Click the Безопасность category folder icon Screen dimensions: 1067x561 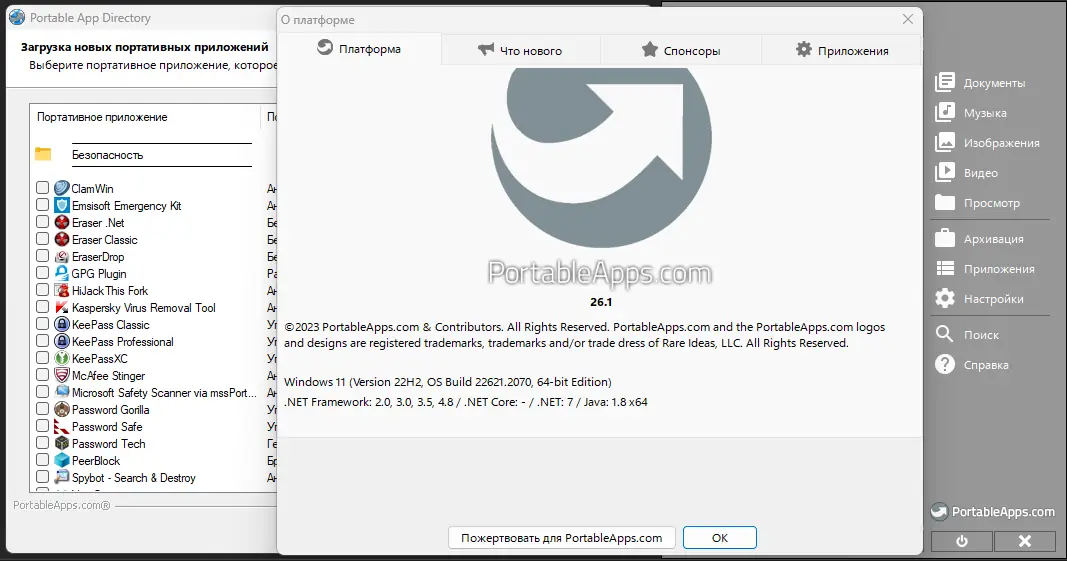(x=43, y=155)
